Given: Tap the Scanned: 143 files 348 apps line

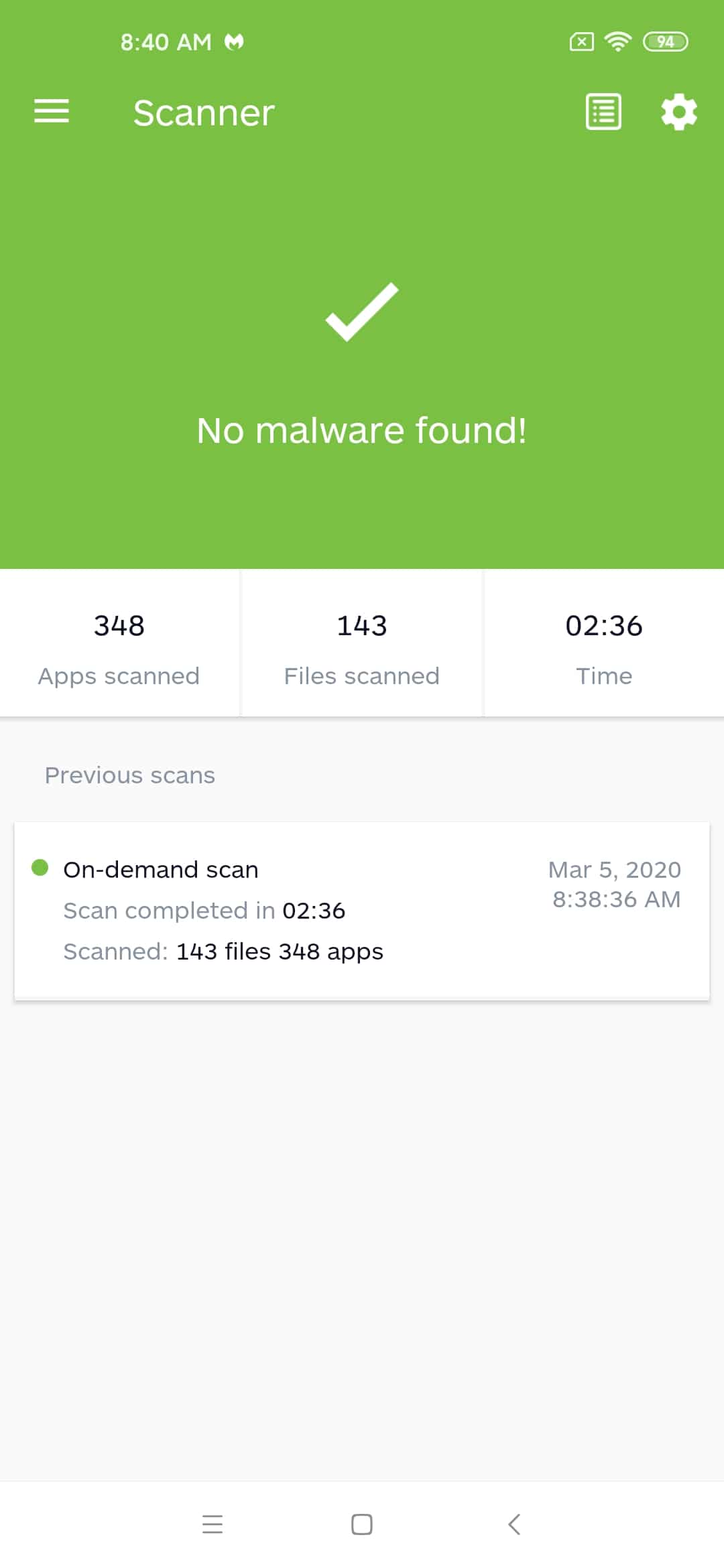Looking at the screenshot, I should pos(223,952).
